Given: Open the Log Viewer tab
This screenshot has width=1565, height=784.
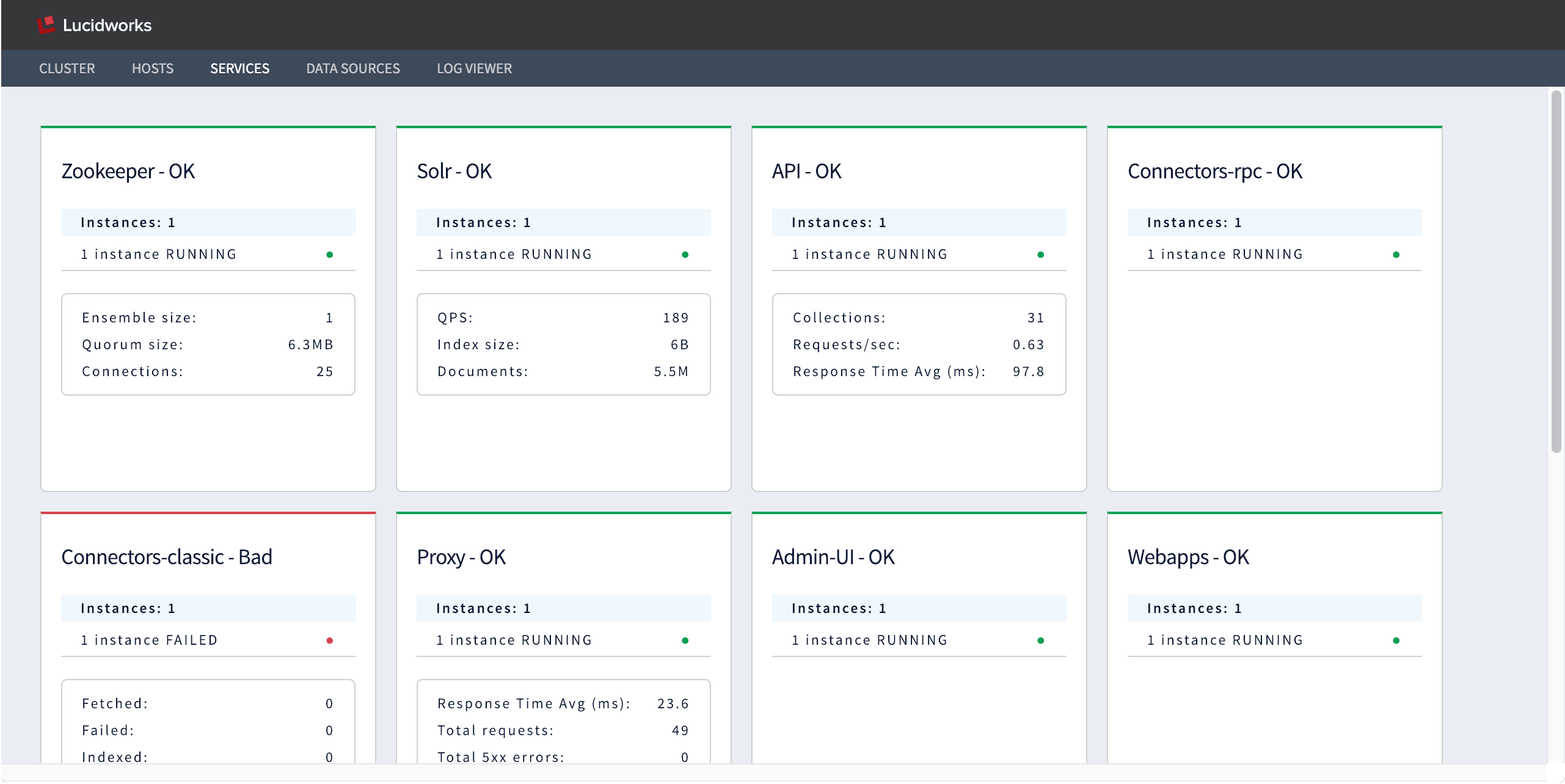Looking at the screenshot, I should [474, 68].
